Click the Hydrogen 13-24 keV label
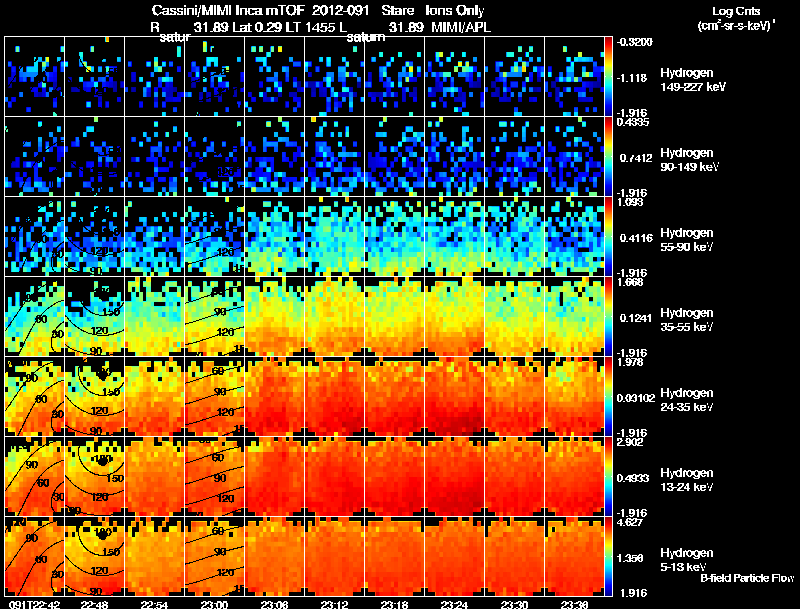800x609 pixels. (x=687, y=480)
